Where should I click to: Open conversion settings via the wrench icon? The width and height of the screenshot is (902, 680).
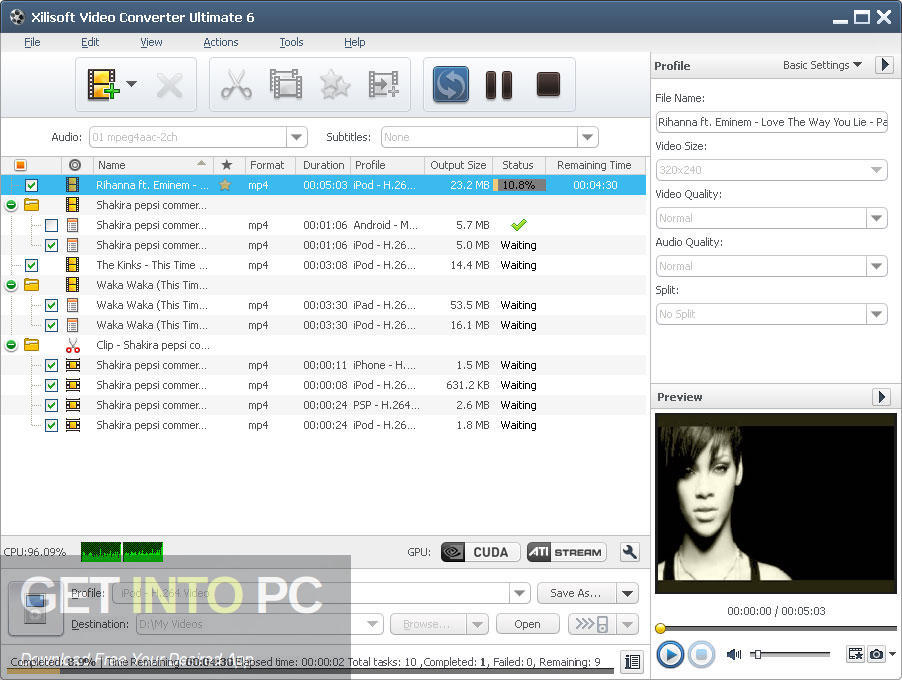(x=629, y=551)
